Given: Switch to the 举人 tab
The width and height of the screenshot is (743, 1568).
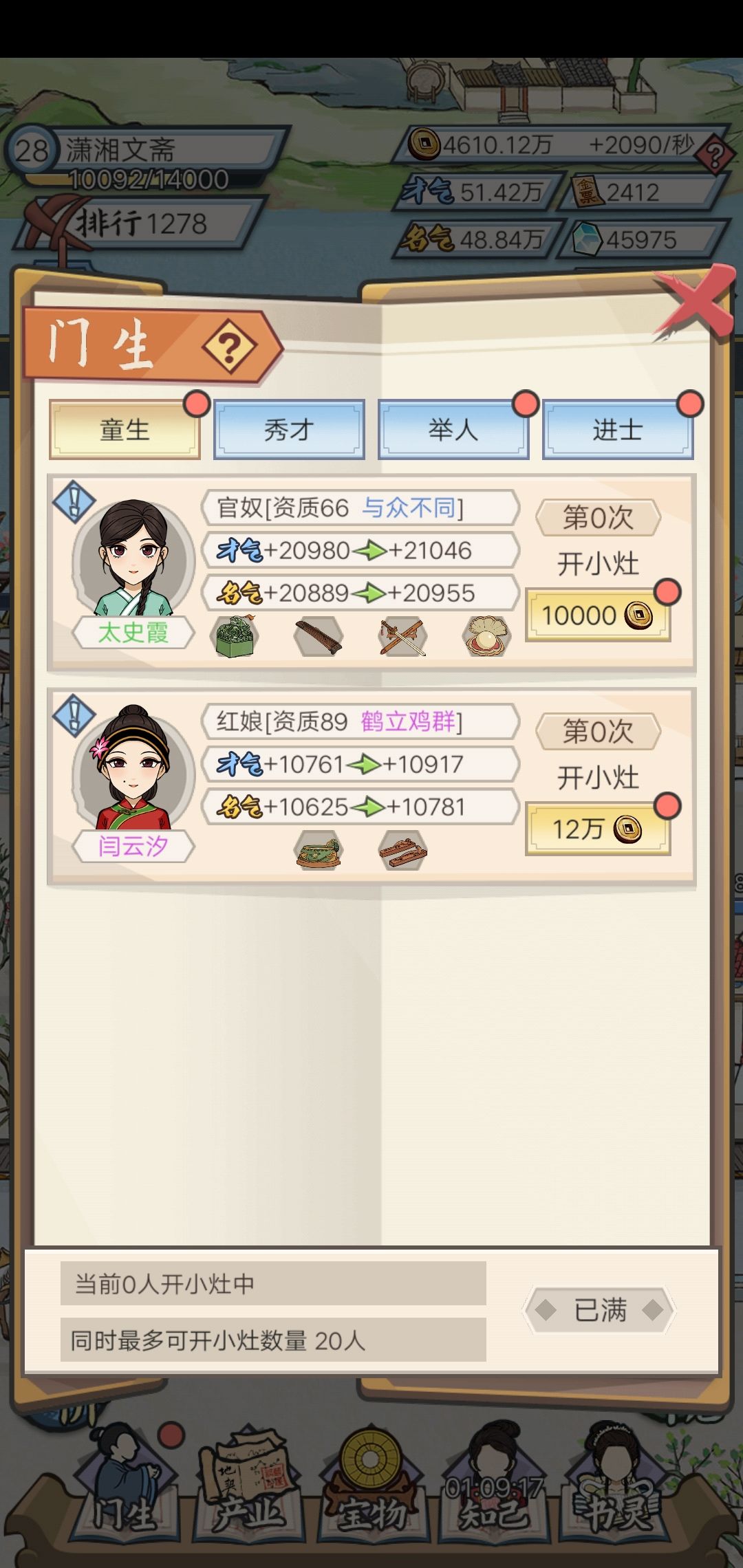Looking at the screenshot, I should point(453,430).
